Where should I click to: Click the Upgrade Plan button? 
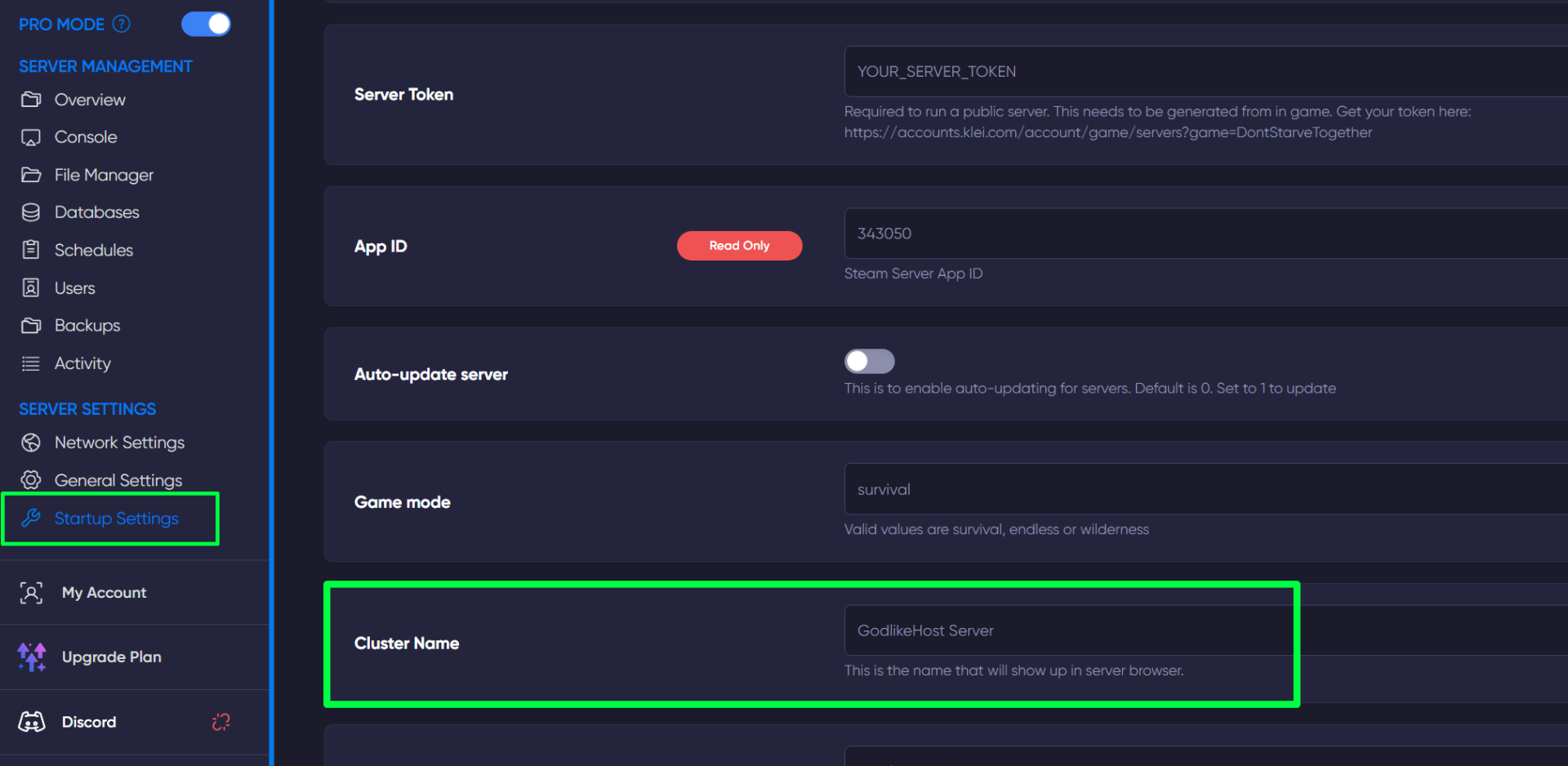coord(111,657)
